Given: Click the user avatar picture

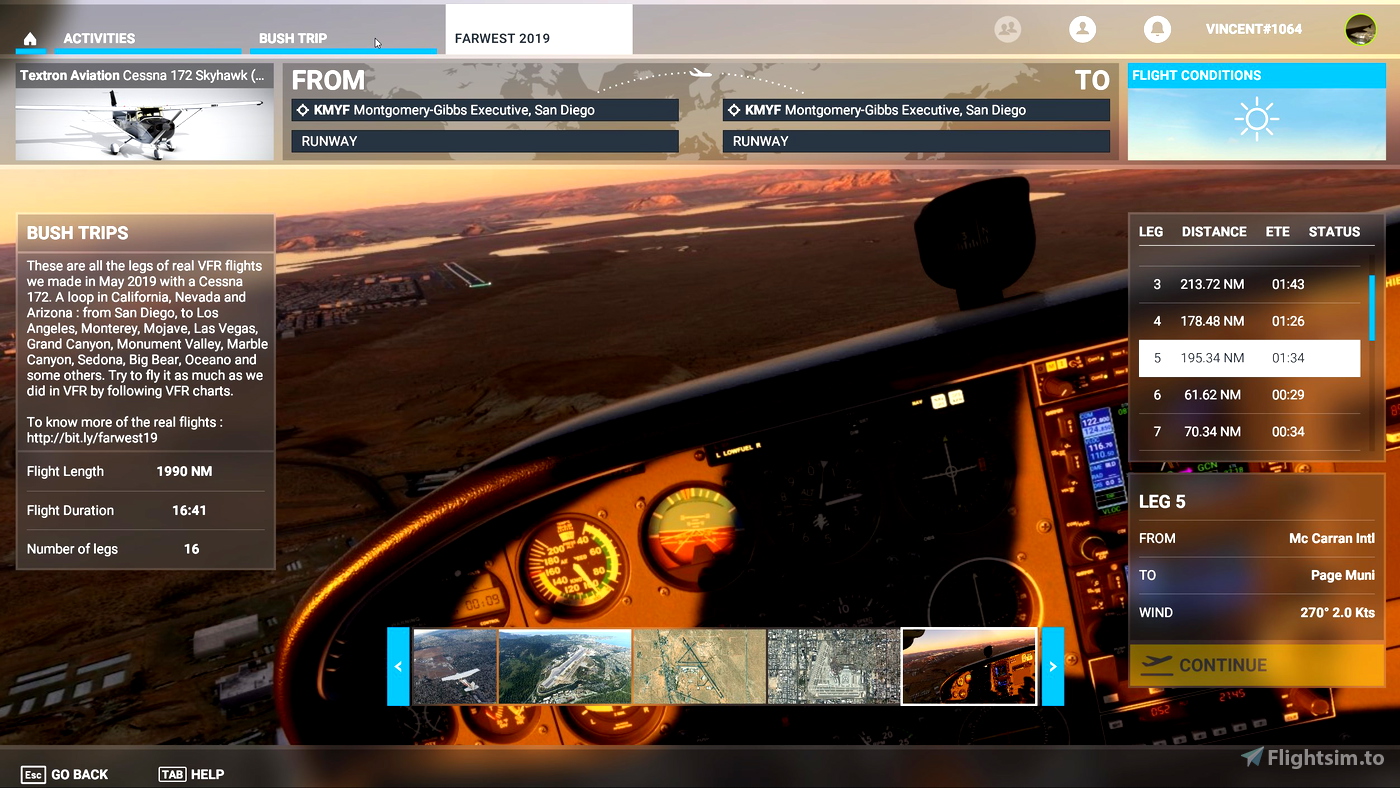Looking at the screenshot, I should click(1360, 29).
